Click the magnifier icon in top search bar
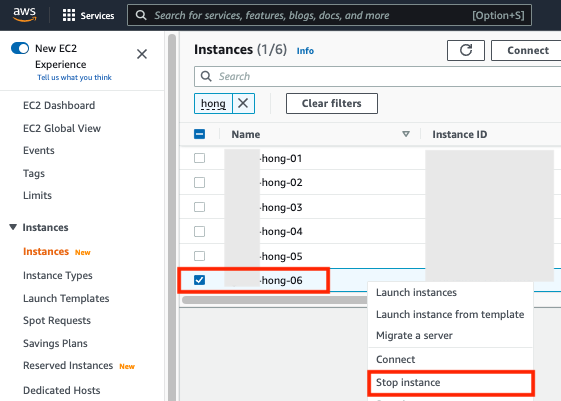 click(141, 15)
